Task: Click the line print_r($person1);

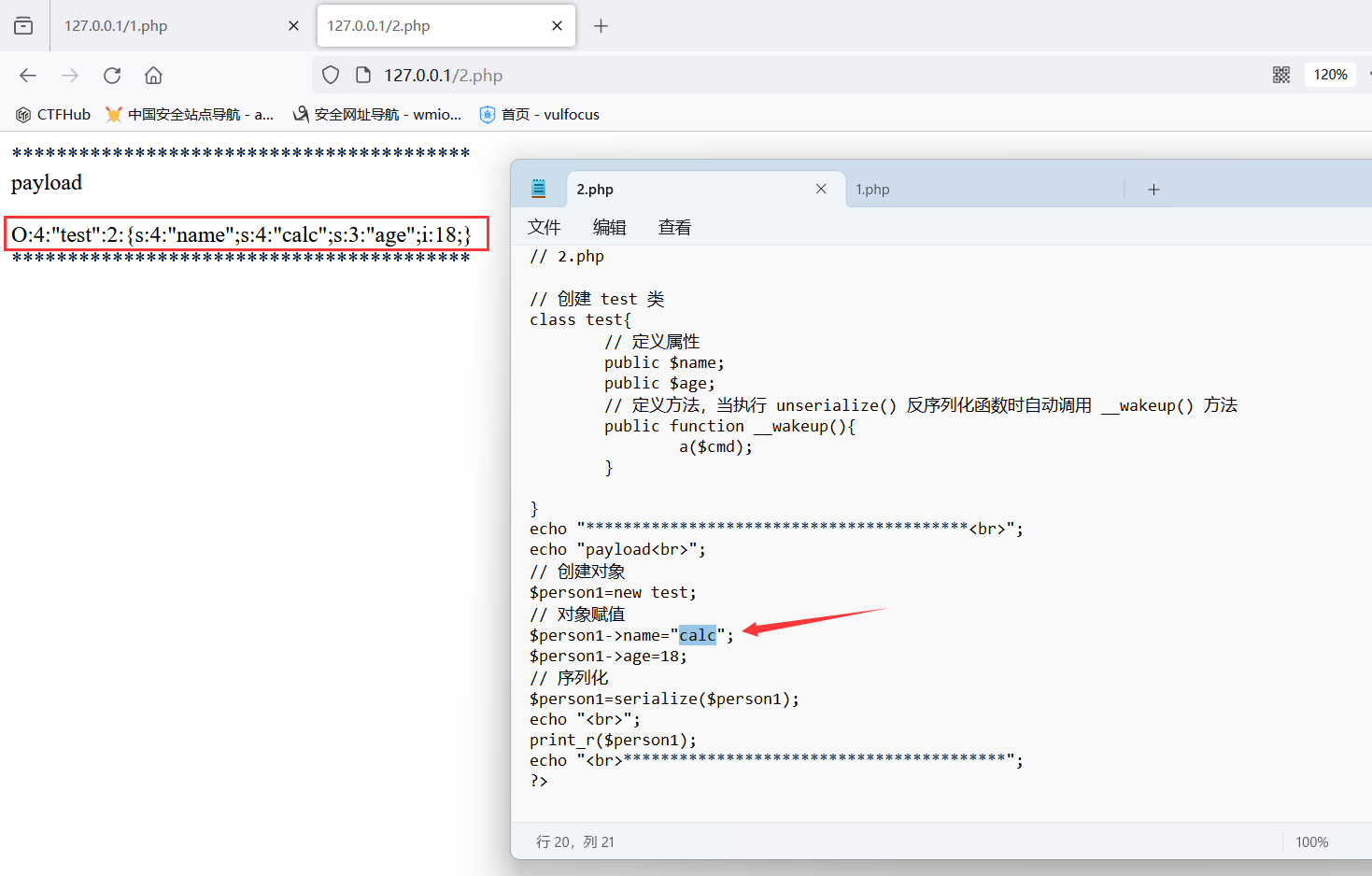Action: point(614,740)
